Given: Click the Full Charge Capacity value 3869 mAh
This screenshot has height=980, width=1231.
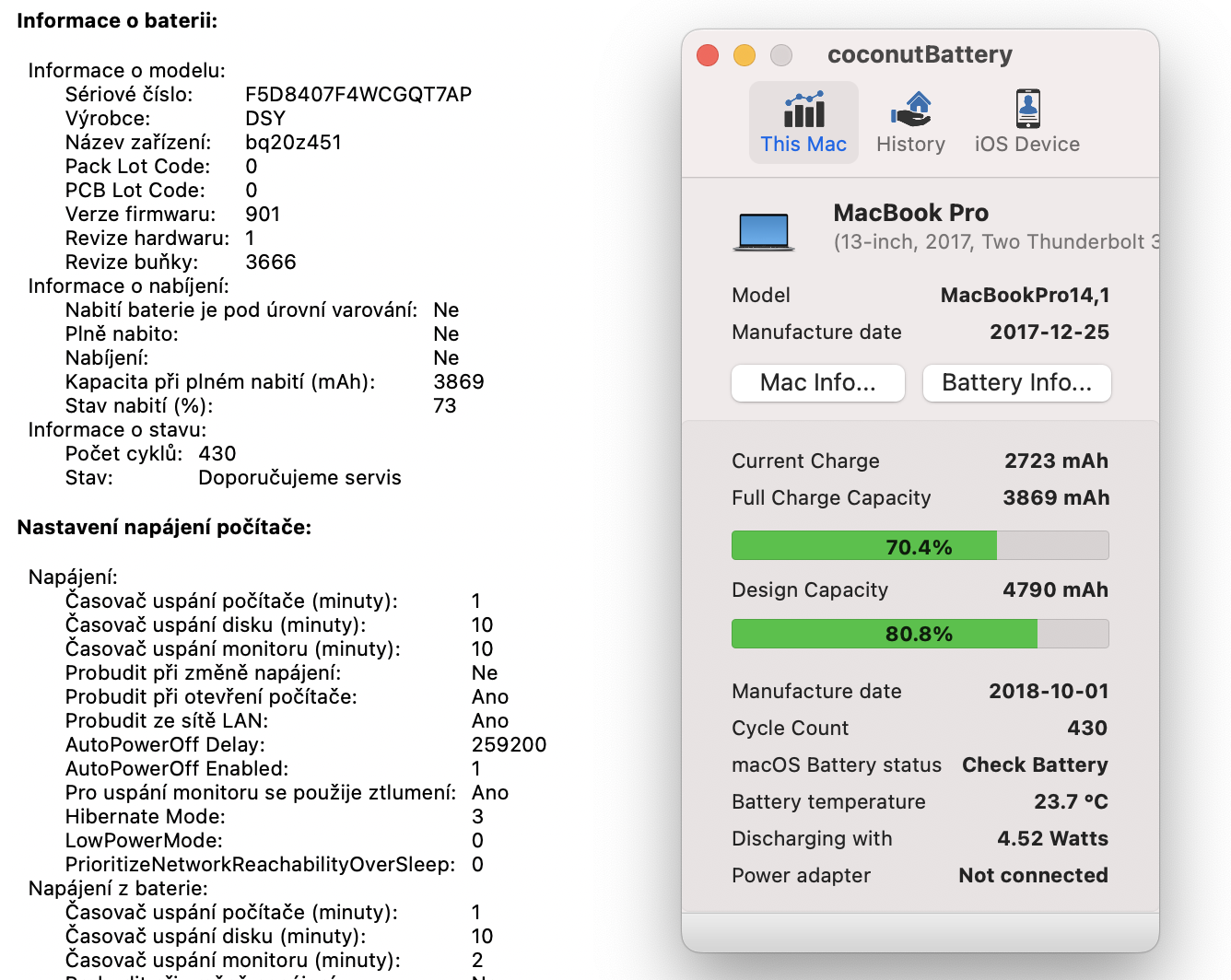Looking at the screenshot, I should point(1056,498).
